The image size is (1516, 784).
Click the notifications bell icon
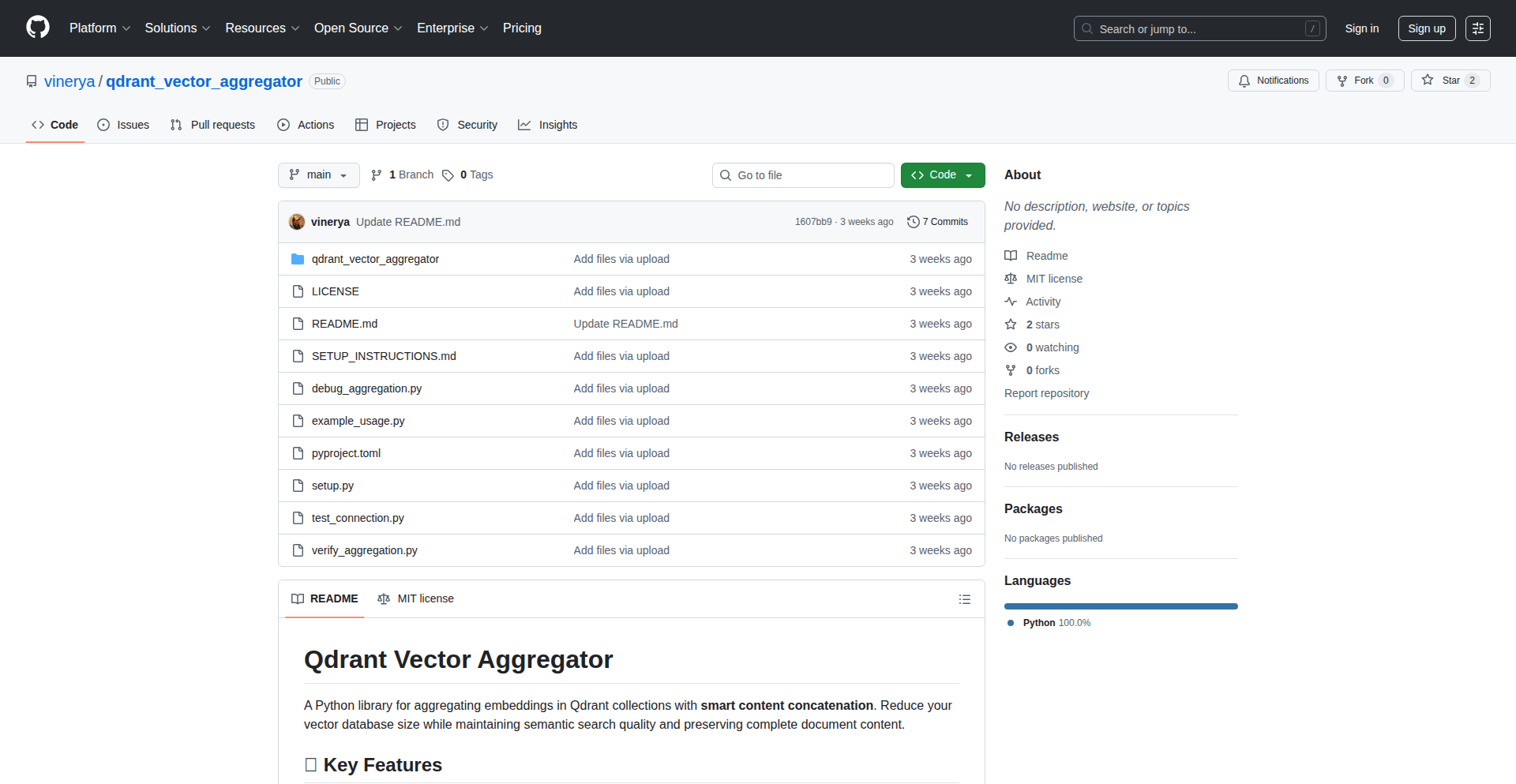(x=1244, y=81)
